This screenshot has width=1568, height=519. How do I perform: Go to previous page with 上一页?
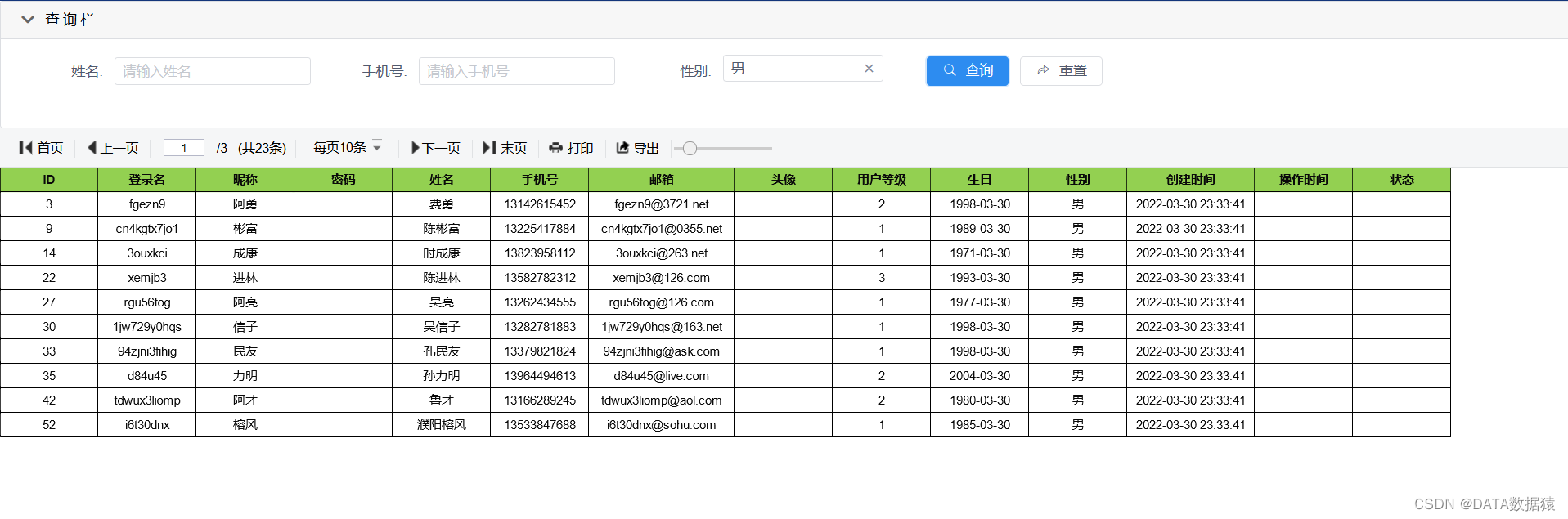pos(113,148)
